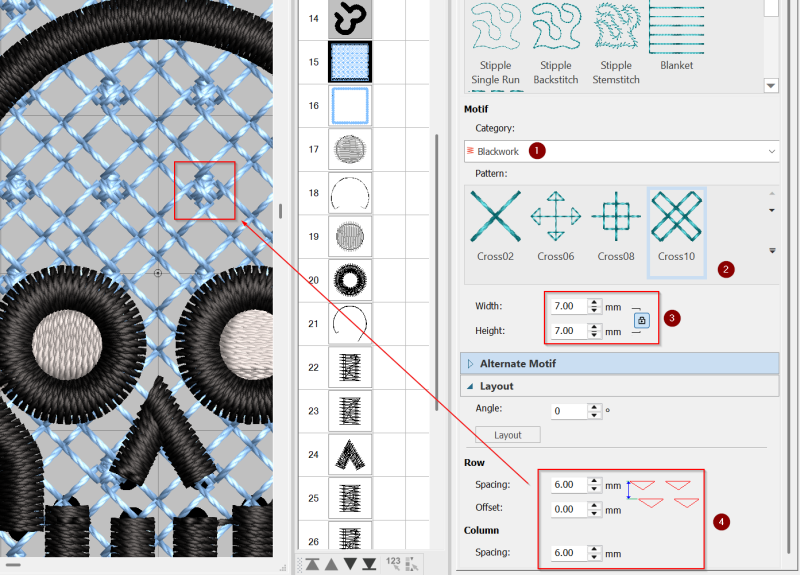Select object 15 blue motif fill thumbnail

pos(350,62)
